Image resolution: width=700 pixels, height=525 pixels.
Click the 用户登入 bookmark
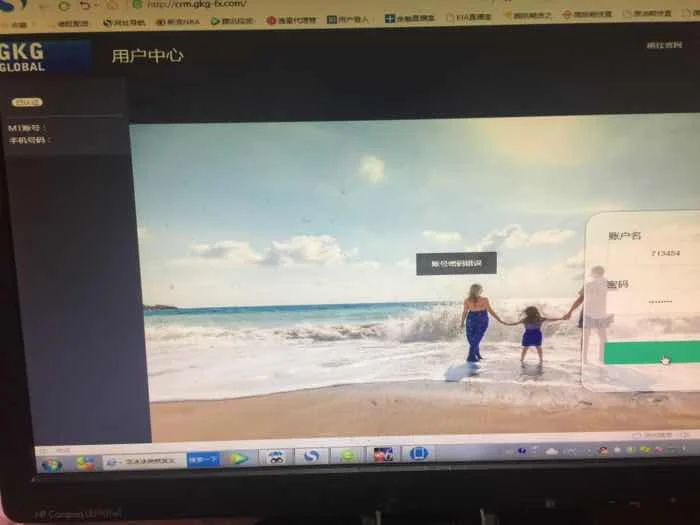click(350, 19)
